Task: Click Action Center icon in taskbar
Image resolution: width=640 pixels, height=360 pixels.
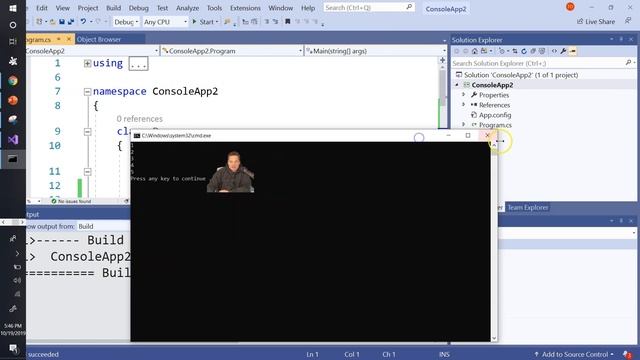Action: (13, 349)
